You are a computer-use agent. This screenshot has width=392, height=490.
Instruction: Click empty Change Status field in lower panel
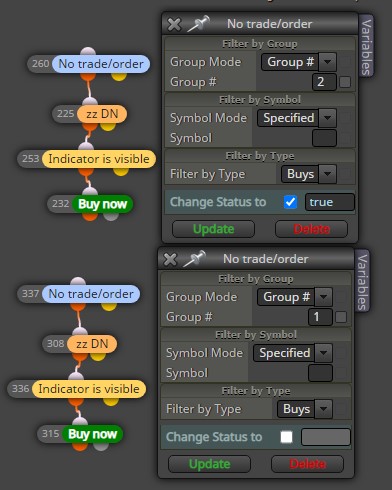(x=326, y=437)
